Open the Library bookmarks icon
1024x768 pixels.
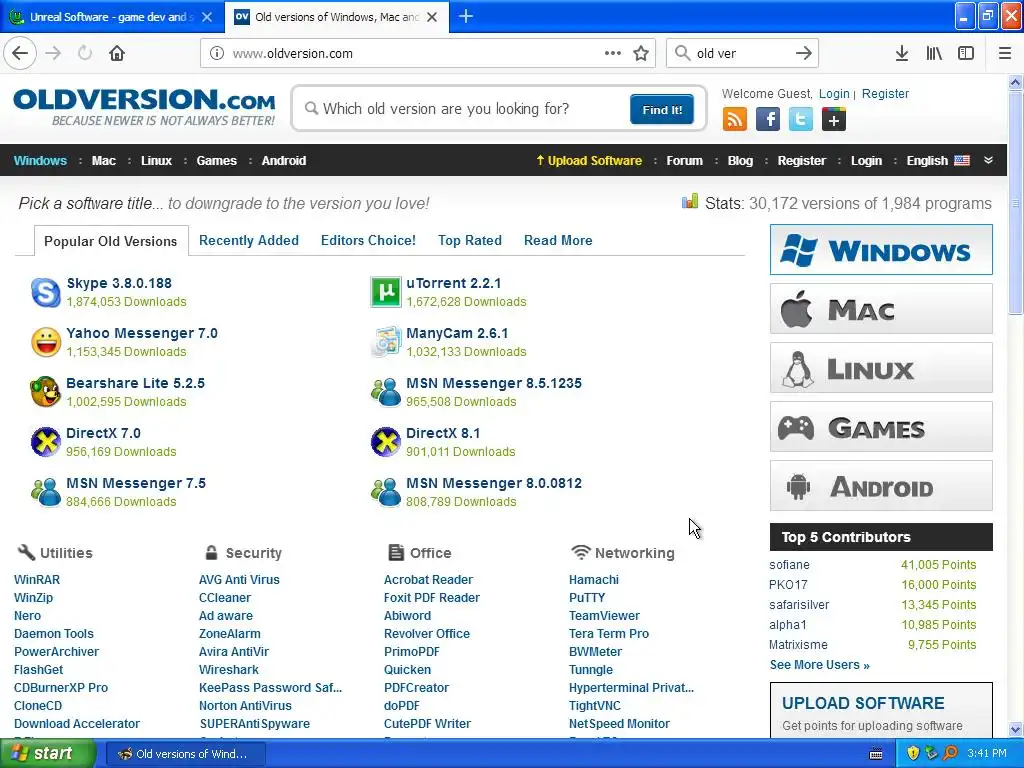tap(934, 53)
